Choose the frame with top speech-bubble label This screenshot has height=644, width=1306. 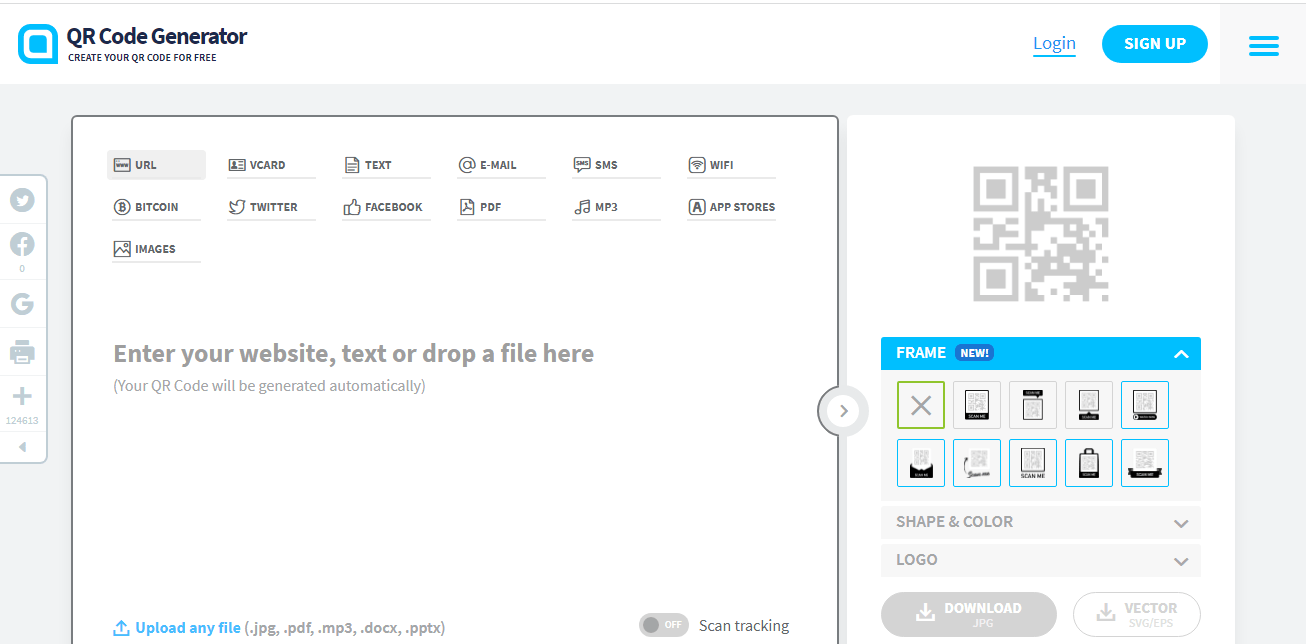point(1033,406)
